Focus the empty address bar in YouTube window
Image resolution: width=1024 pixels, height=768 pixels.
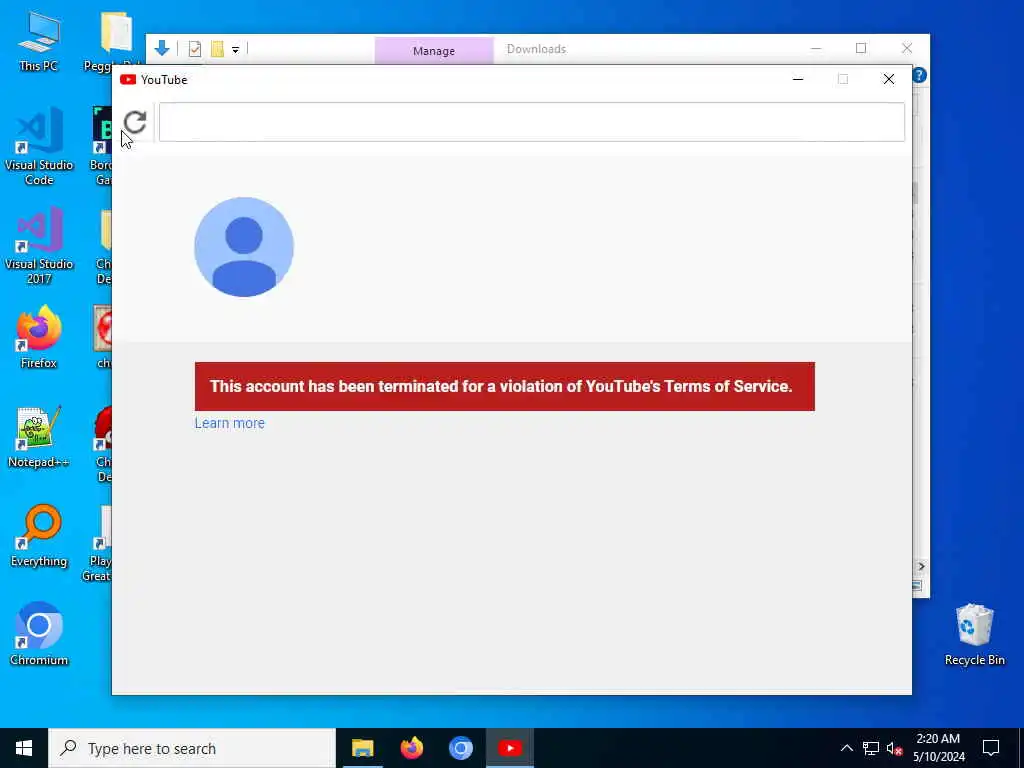[532, 122]
